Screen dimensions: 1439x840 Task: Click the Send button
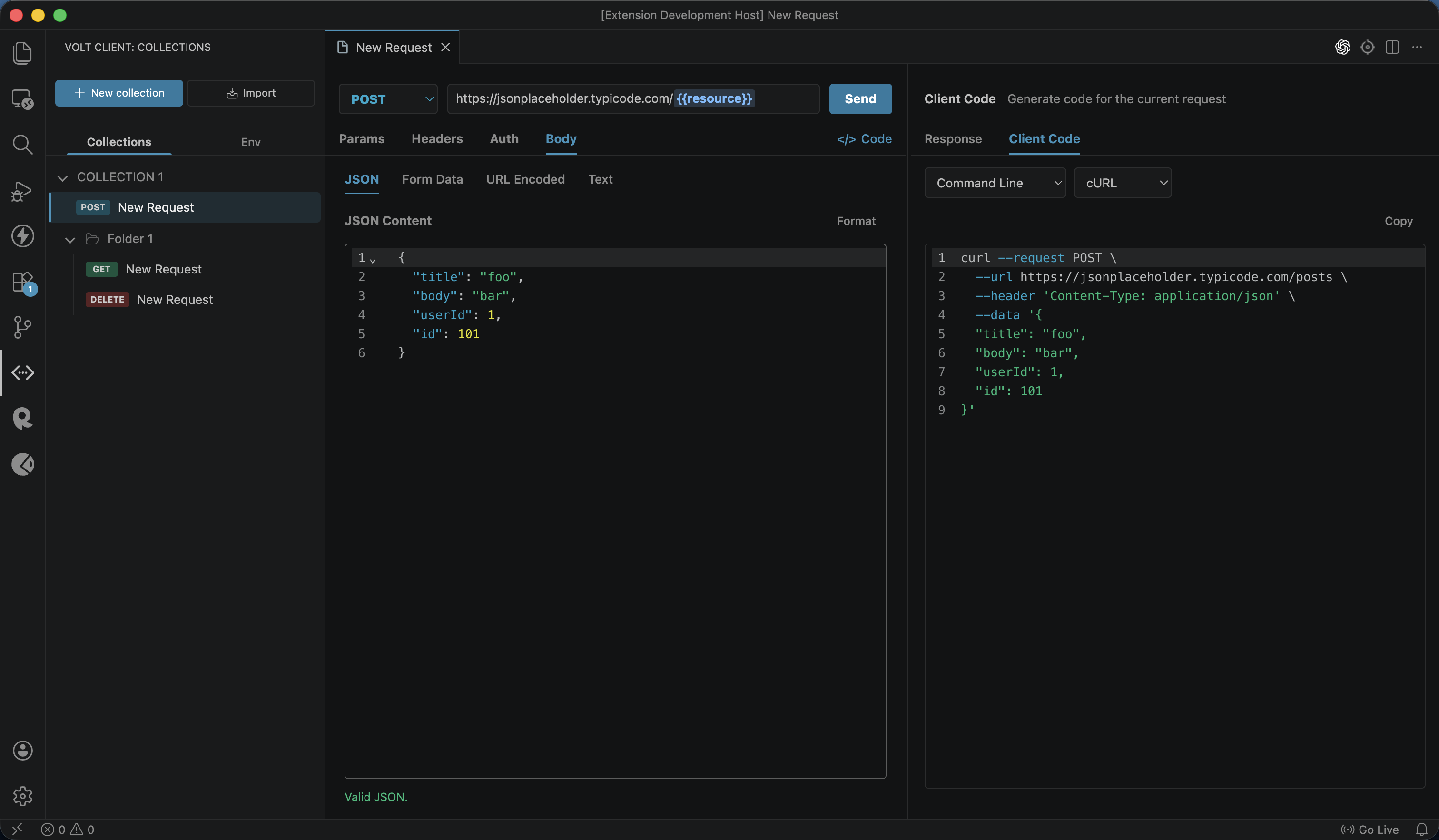[860, 99]
